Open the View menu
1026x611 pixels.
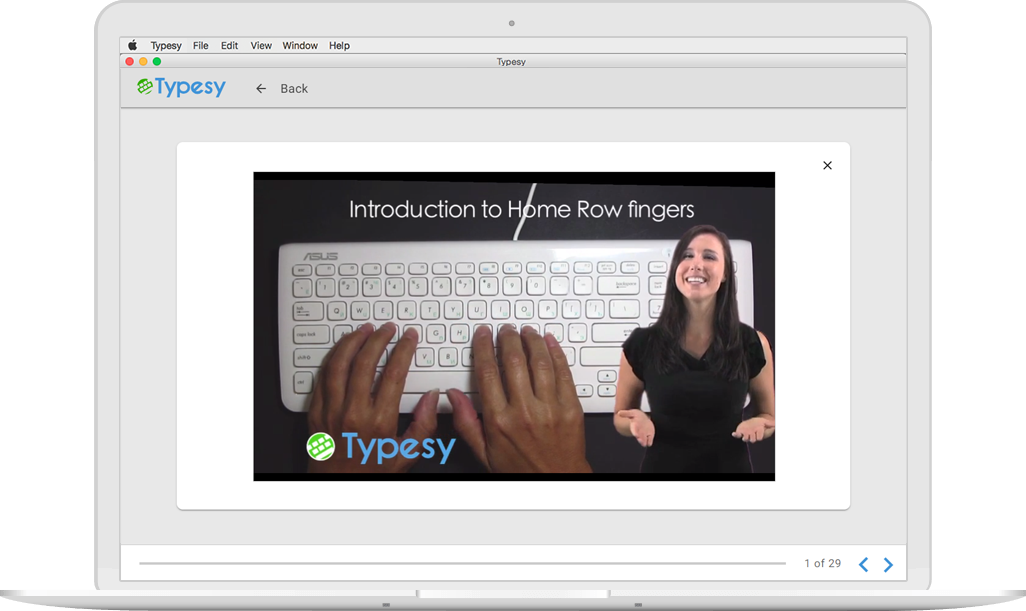point(260,45)
